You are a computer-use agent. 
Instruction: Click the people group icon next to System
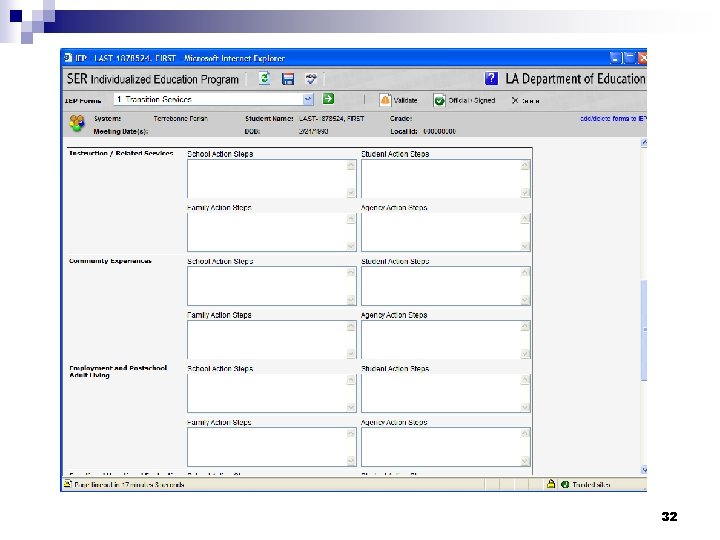pyautogui.click(x=77, y=123)
